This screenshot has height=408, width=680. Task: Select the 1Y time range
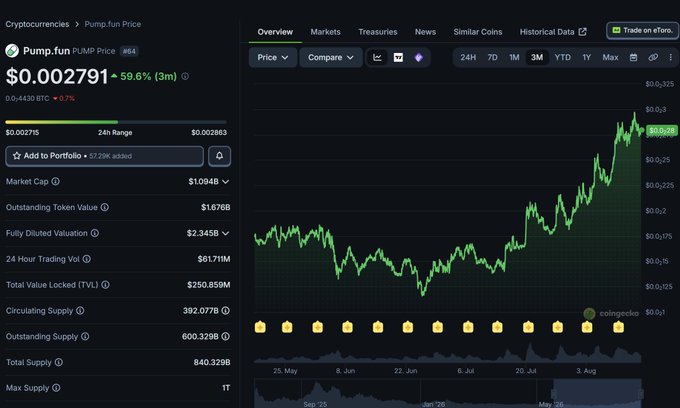(x=586, y=57)
